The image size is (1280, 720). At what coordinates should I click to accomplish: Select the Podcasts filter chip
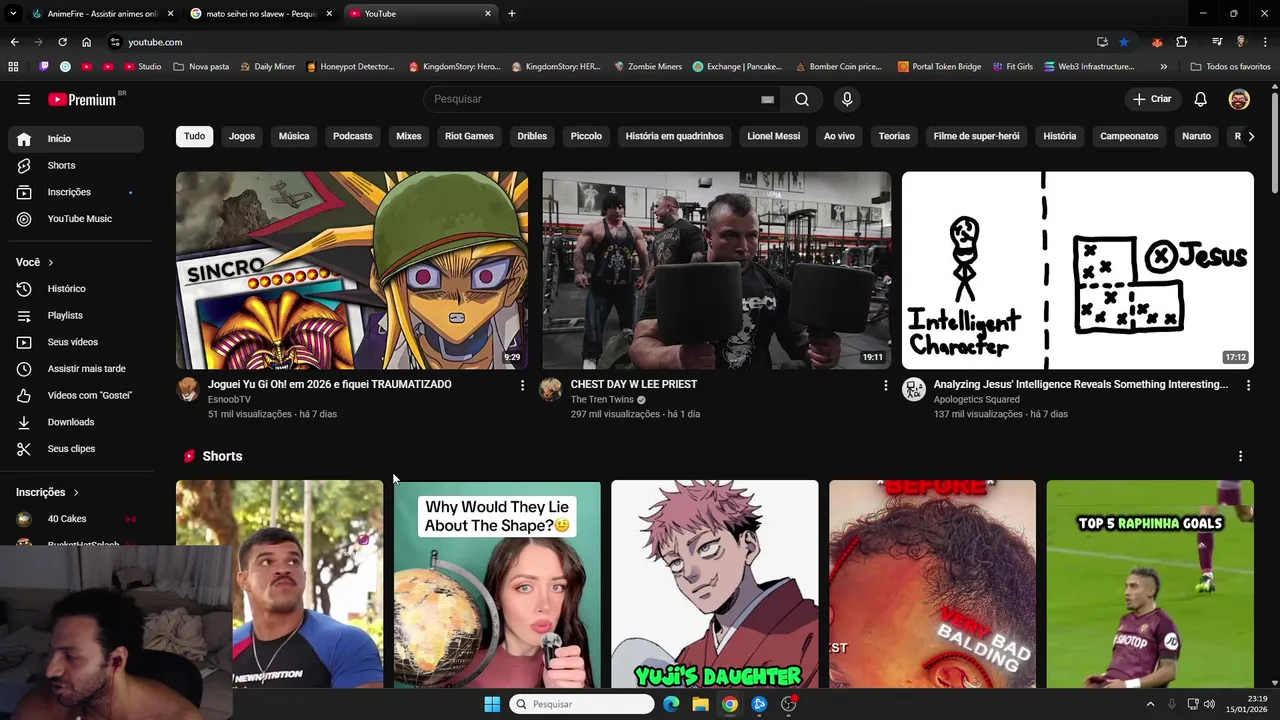(x=352, y=136)
